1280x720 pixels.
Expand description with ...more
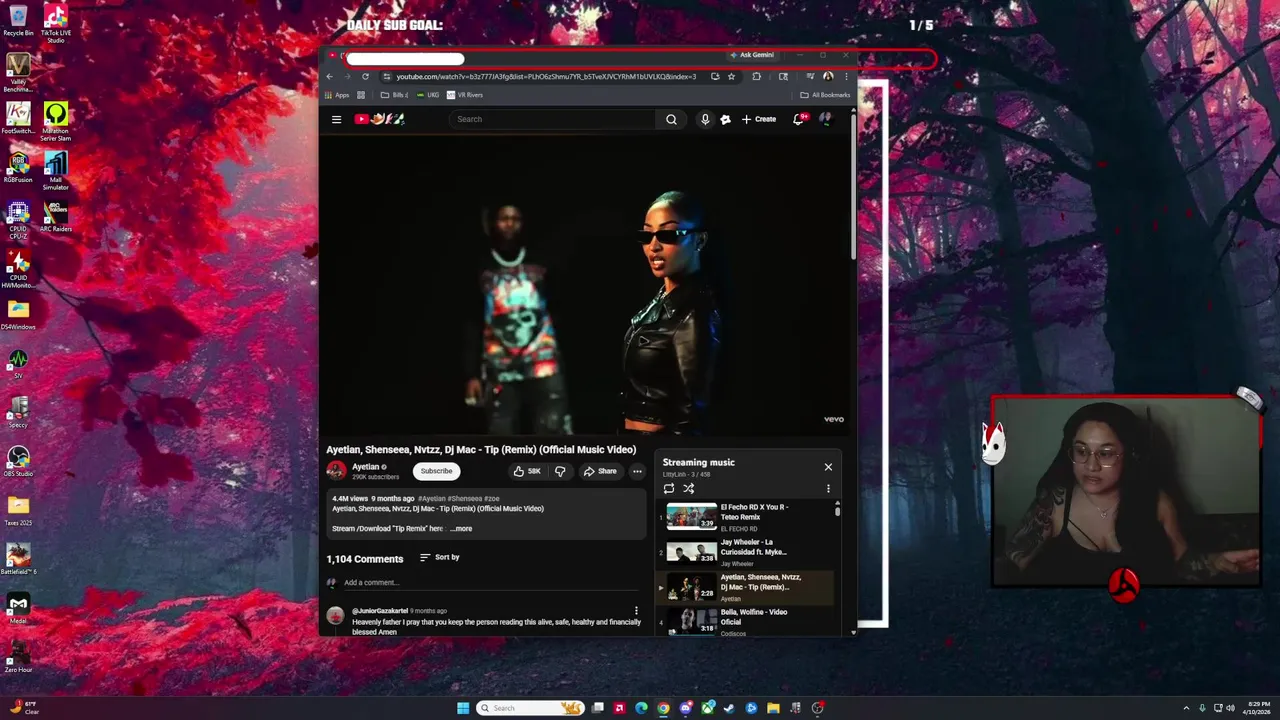coord(461,528)
